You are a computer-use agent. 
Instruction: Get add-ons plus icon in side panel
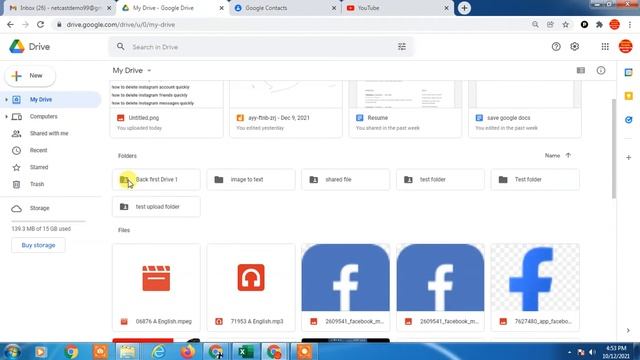click(x=629, y=157)
